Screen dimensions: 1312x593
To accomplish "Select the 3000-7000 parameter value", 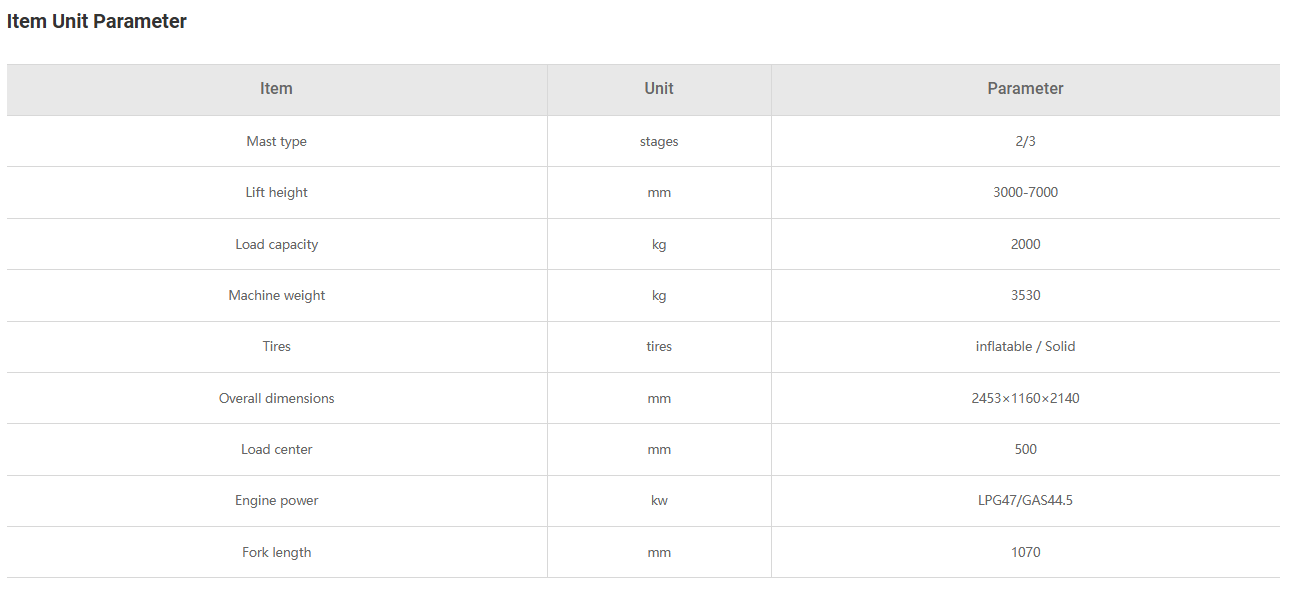I will pos(1025,192).
